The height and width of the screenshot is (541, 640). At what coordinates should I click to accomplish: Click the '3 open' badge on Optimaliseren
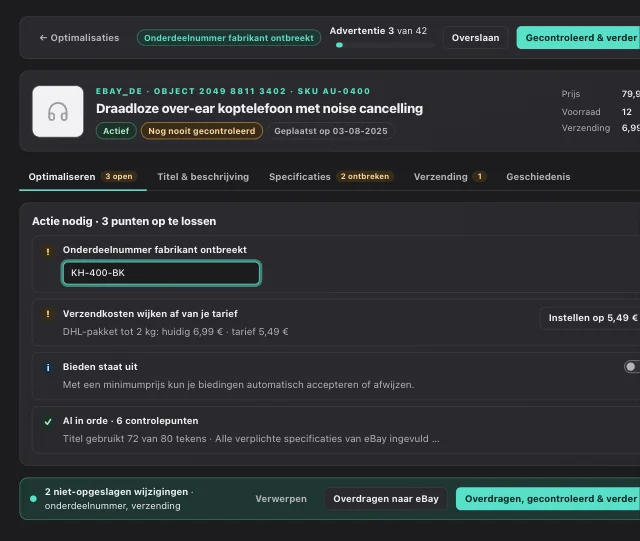(x=119, y=176)
